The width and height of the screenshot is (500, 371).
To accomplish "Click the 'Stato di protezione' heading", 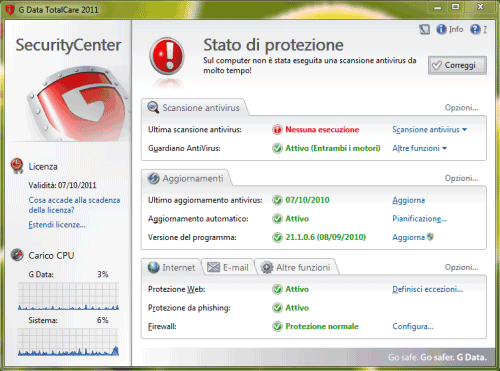I will pos(273,45).
